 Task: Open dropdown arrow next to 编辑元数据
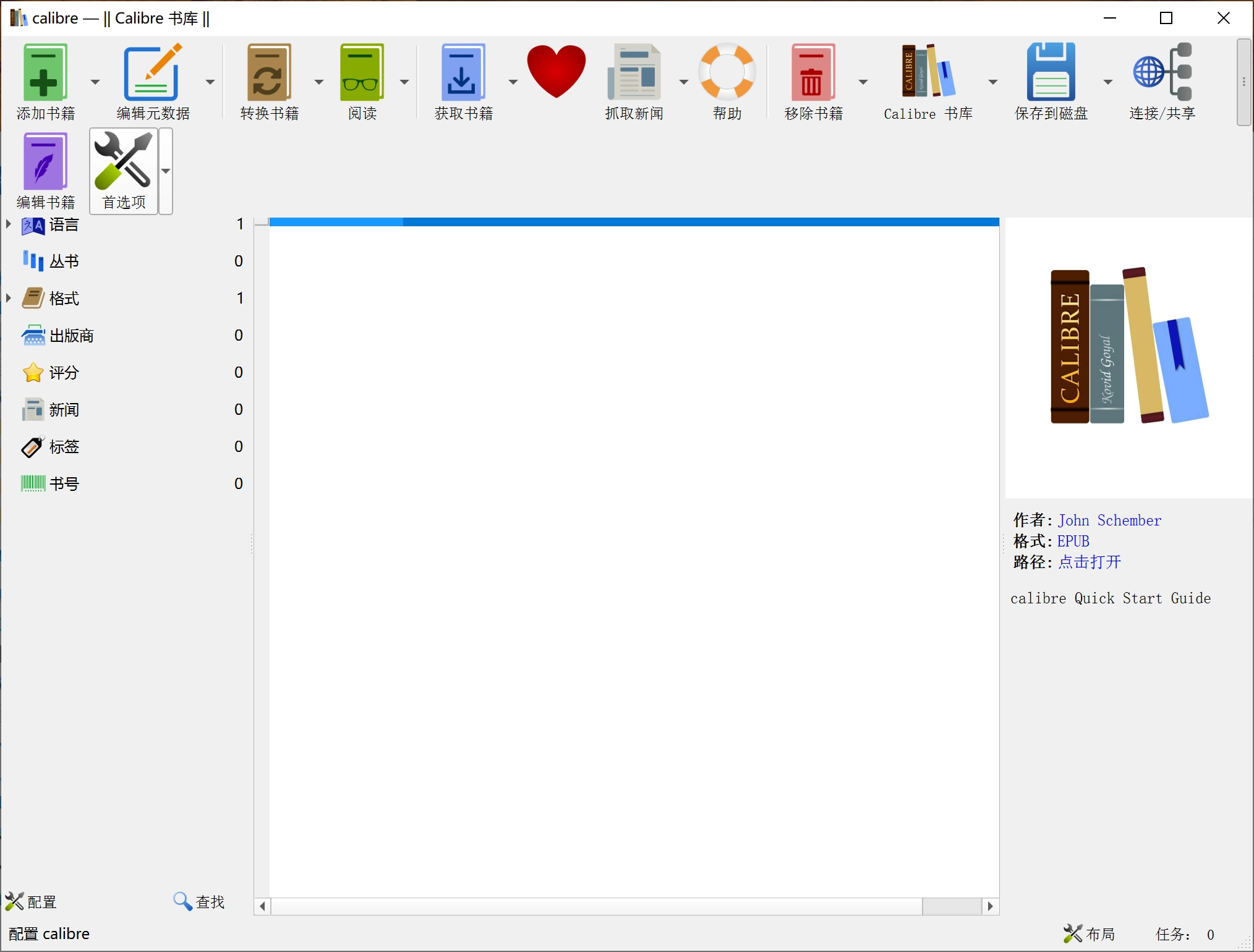(210, 82)
